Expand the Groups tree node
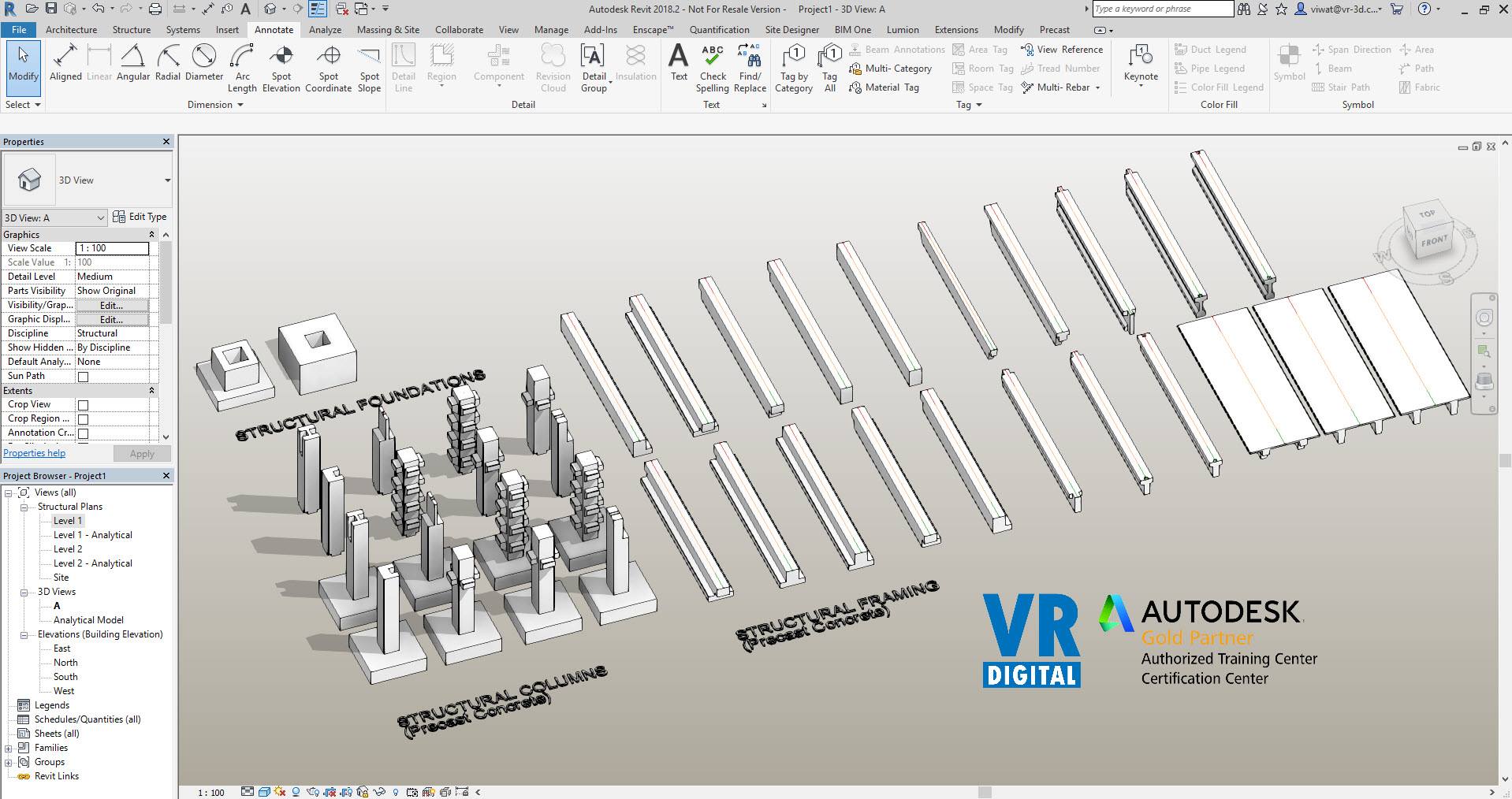1512x799 pixels. [x=9, y=762]
